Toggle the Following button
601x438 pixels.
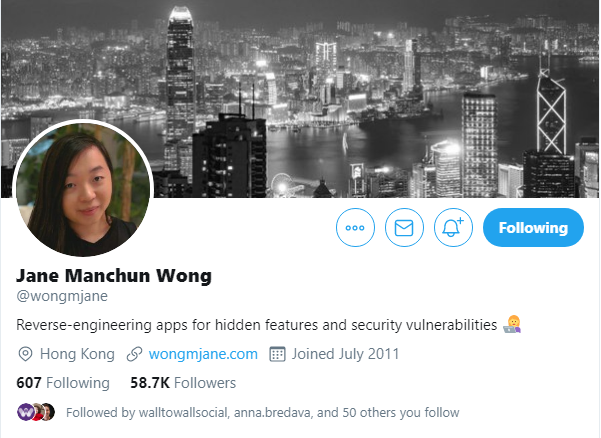tap(533, 228)
